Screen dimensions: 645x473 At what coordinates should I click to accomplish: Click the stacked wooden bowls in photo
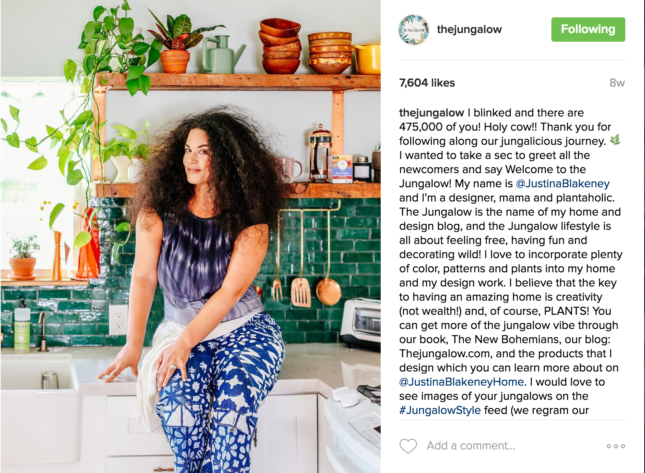(280, 46)
